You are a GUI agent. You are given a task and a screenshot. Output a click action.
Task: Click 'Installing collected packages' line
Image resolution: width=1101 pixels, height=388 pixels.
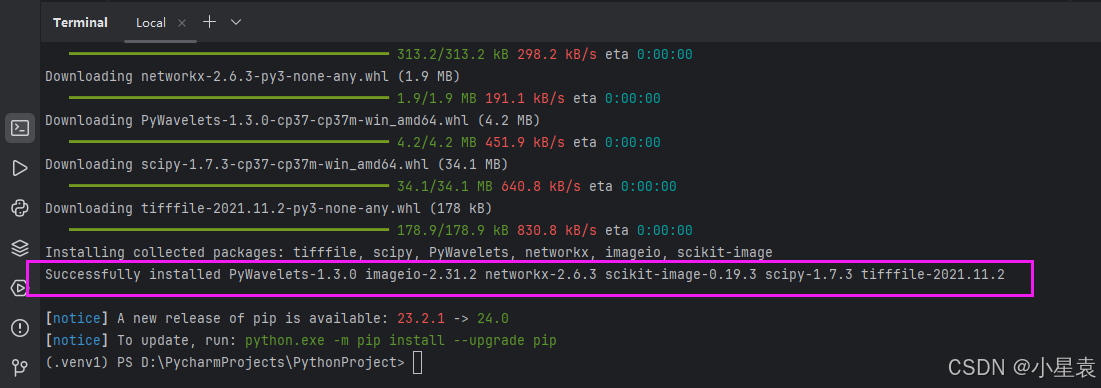click(x=409, y=253)
